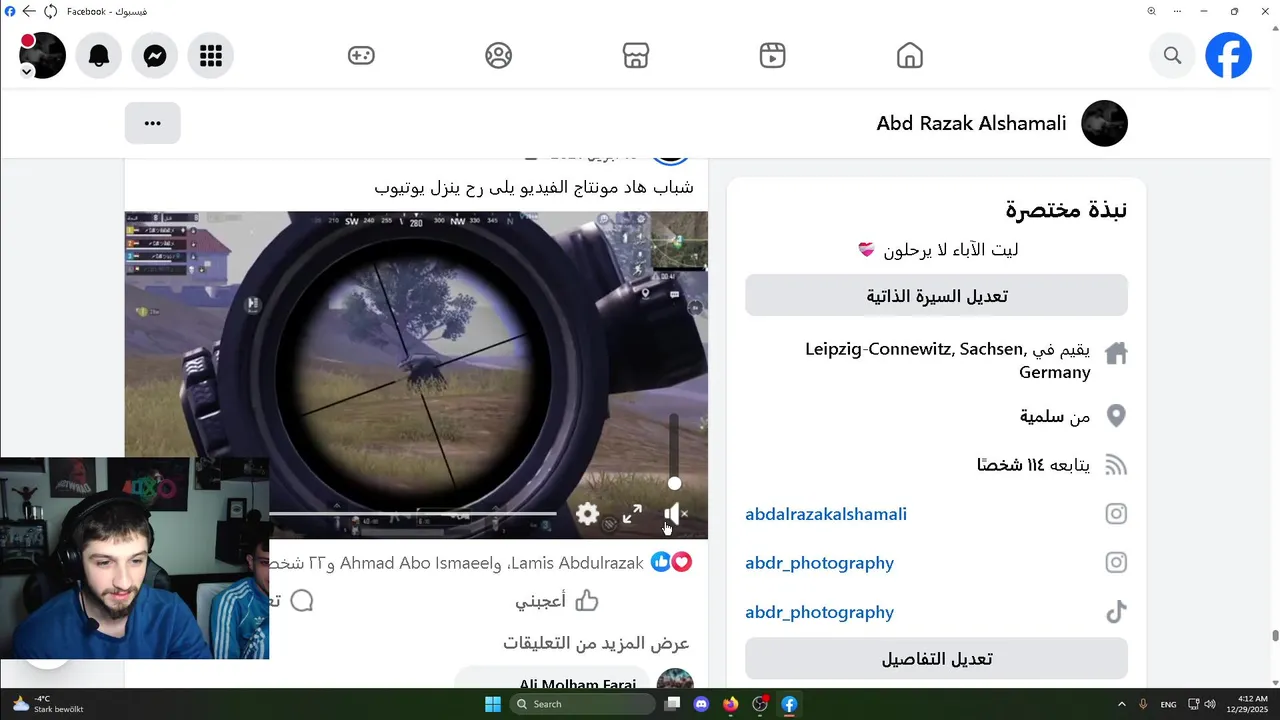Click the من سلمية hometown text
Image resolution: width=1280 pixels, height=720 pixels.
(x=1055, y=416)
